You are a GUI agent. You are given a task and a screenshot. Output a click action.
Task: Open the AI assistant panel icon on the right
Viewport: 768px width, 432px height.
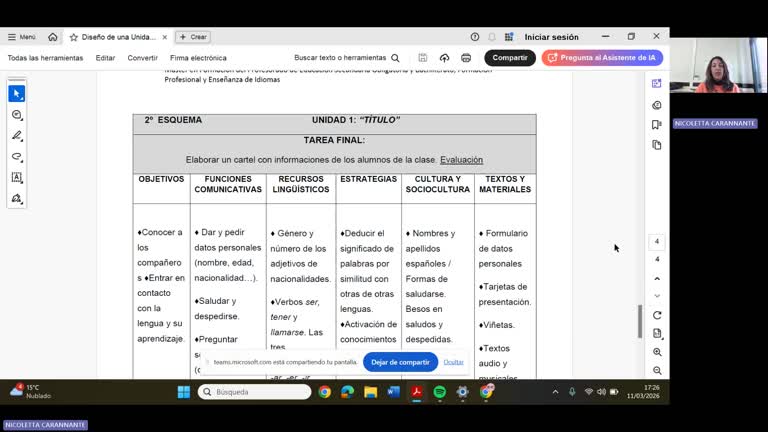pos(657,84)
